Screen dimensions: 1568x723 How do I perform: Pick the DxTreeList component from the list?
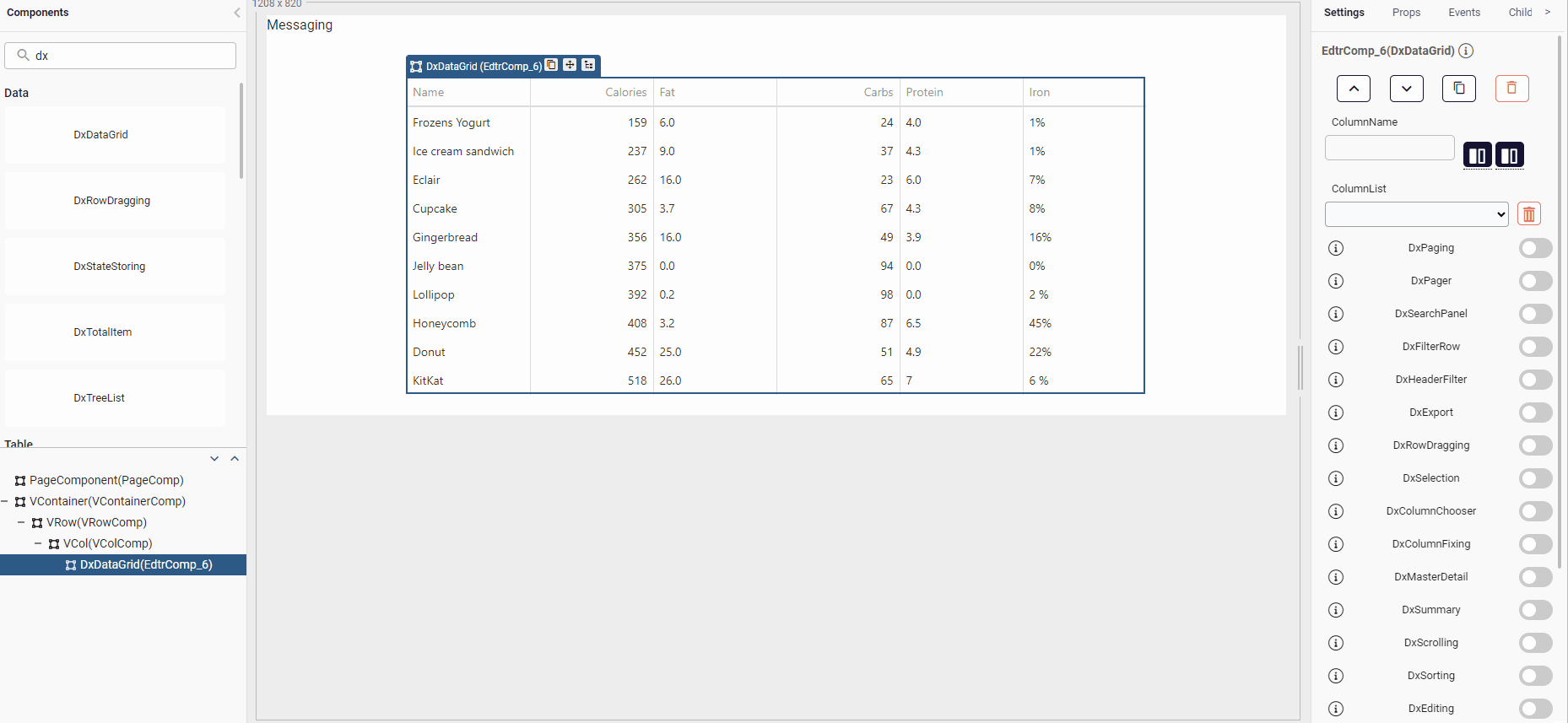[115, 398]
